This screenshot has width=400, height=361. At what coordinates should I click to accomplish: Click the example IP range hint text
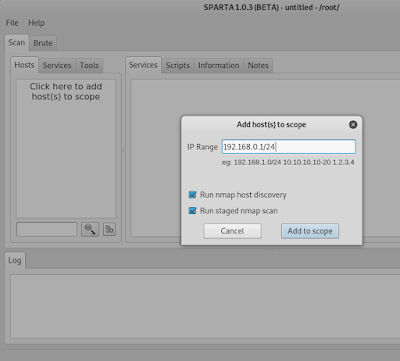(x=288, y=163)
